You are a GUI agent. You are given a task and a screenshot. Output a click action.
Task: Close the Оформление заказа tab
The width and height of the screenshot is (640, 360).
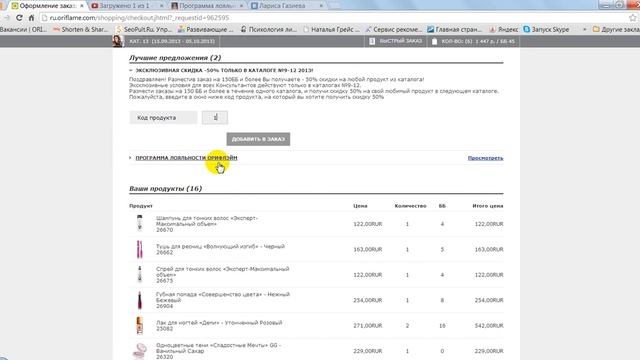pyautogui.click(x=82, y=6)
